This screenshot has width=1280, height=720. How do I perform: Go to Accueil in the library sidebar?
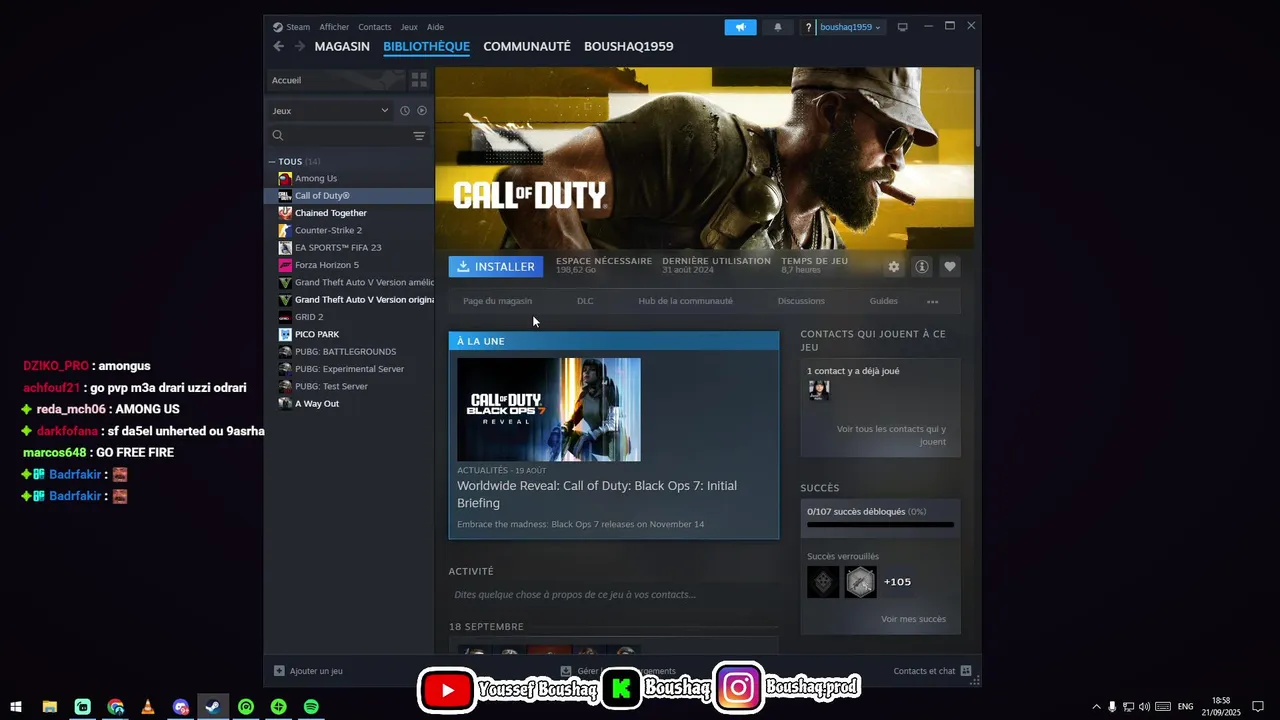[x=336, y=80]
